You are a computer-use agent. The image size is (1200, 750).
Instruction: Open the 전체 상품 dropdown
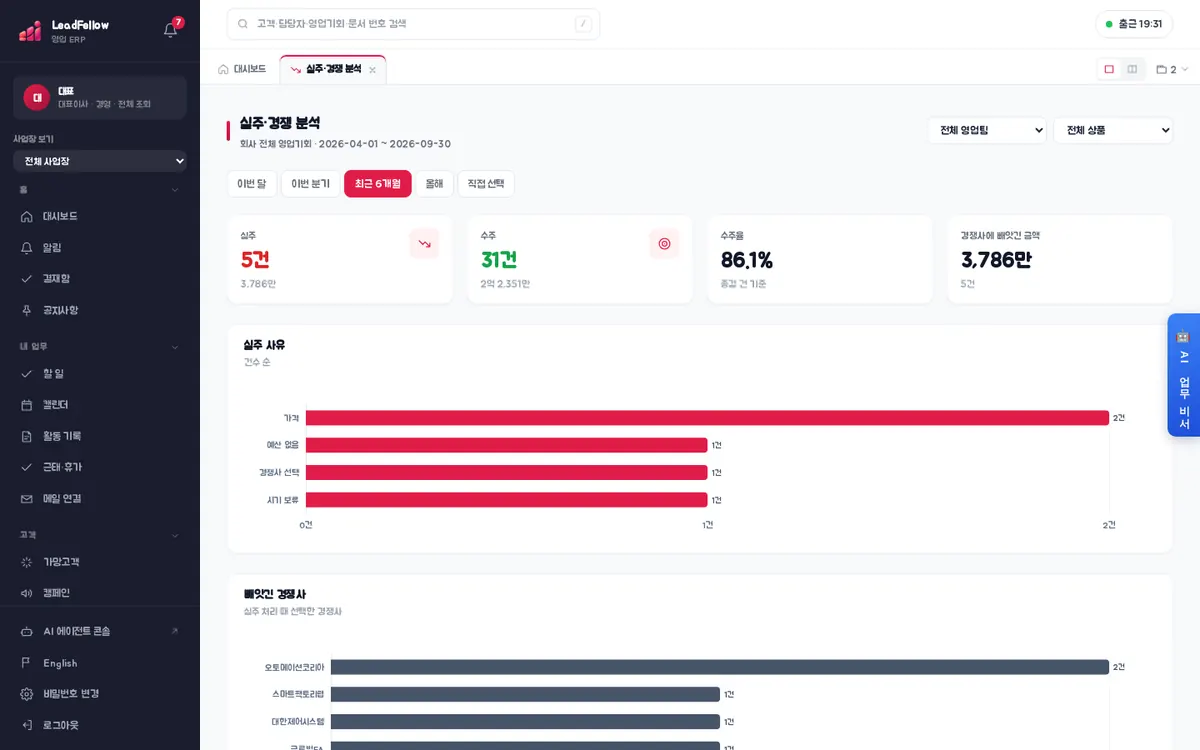pos(1113,130)
